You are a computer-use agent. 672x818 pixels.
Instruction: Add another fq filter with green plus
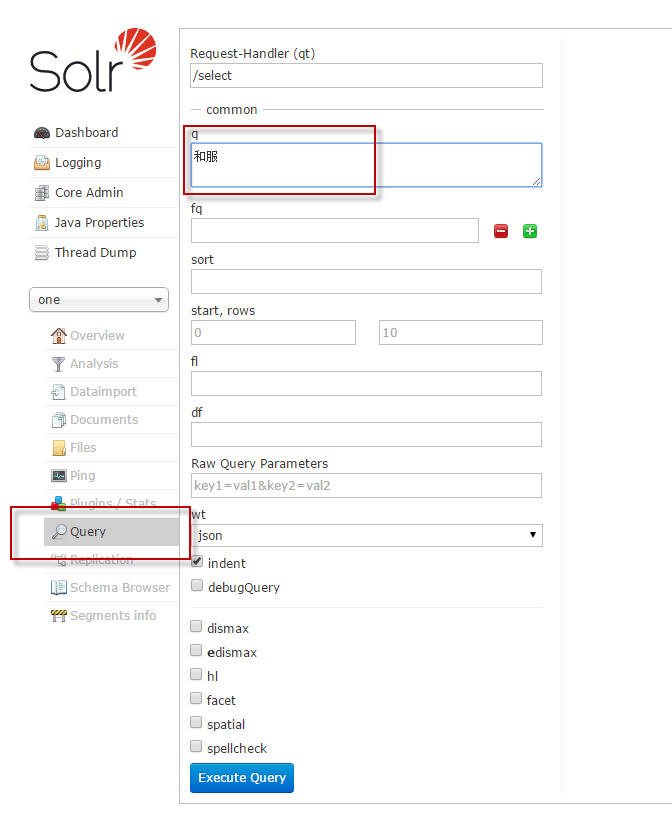[x=530, y=231]
